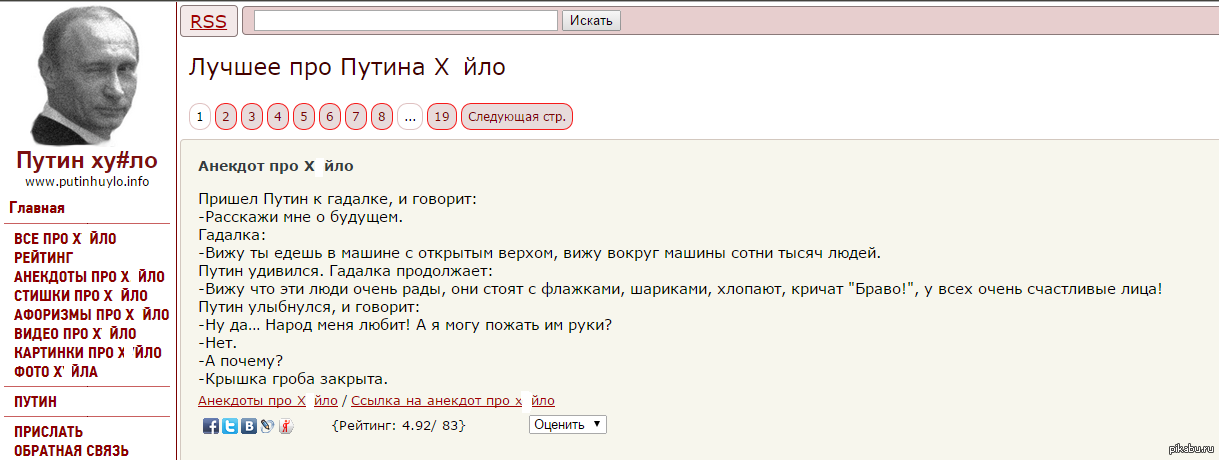Open ПРИСЛАТЬ sidebar menu item
Viewport: 1219px width, 460px height.
48,432
